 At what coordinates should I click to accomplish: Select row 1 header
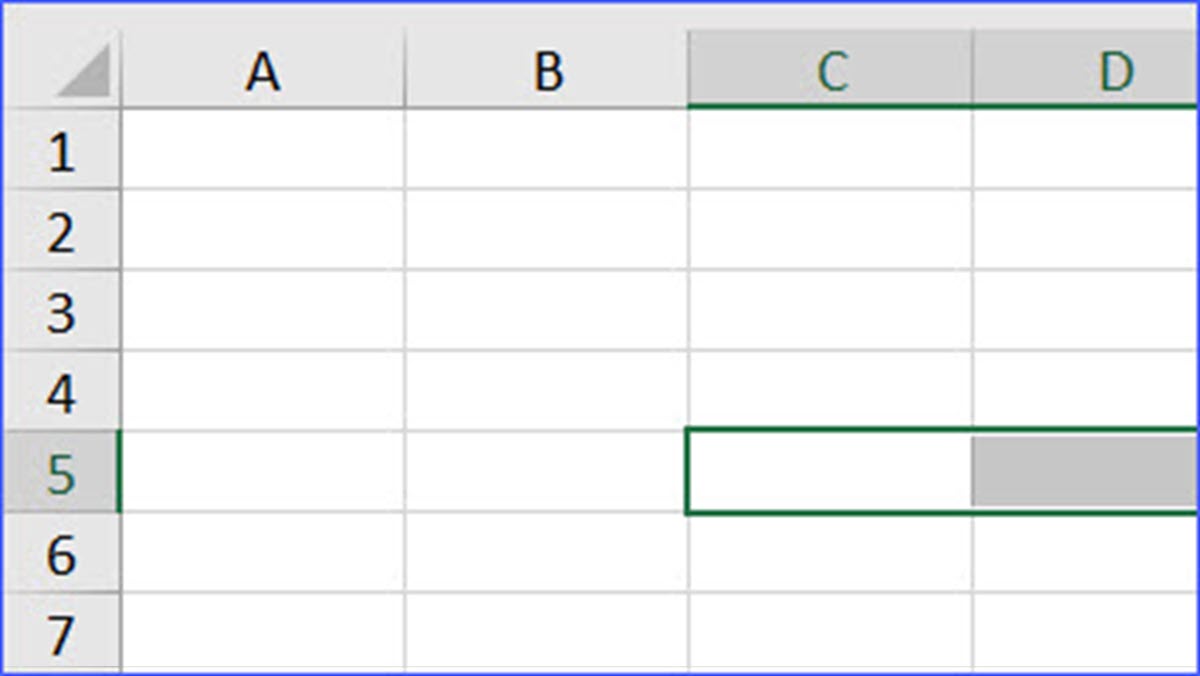coord(61,151)
